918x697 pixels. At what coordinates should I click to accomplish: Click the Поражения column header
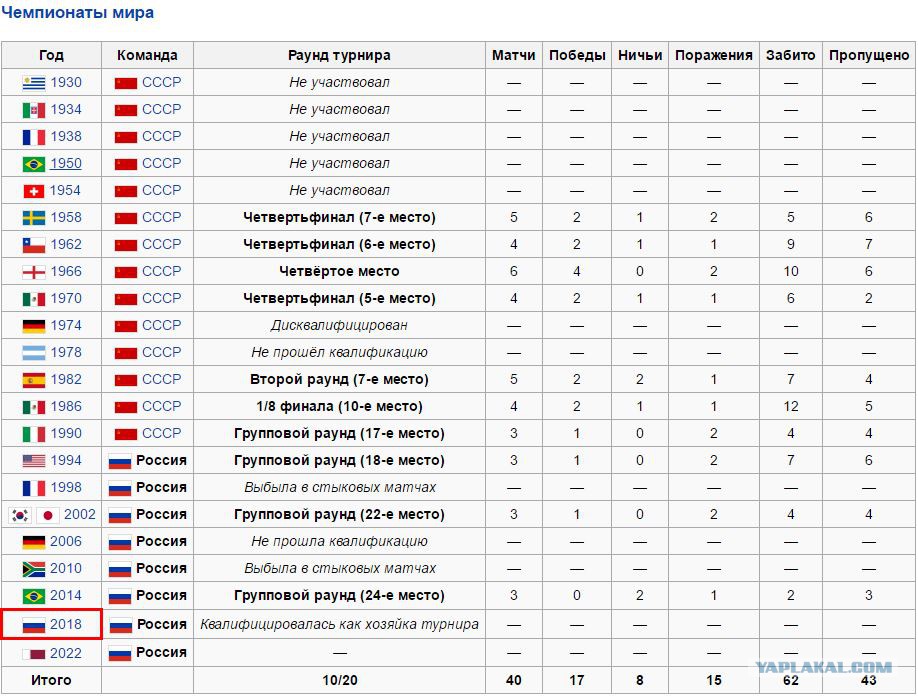point(714,55)
